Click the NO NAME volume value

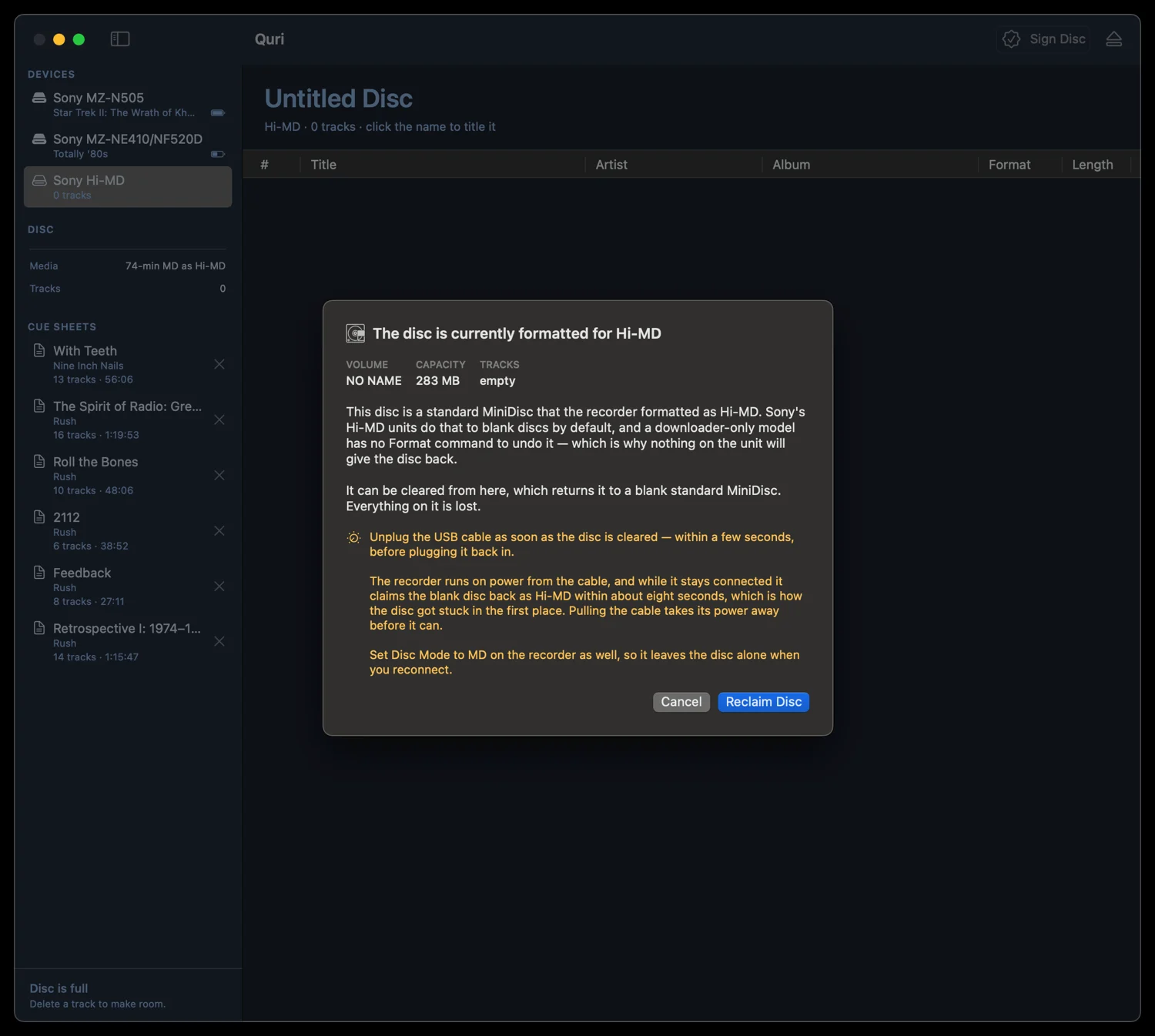tap(374, 381)
